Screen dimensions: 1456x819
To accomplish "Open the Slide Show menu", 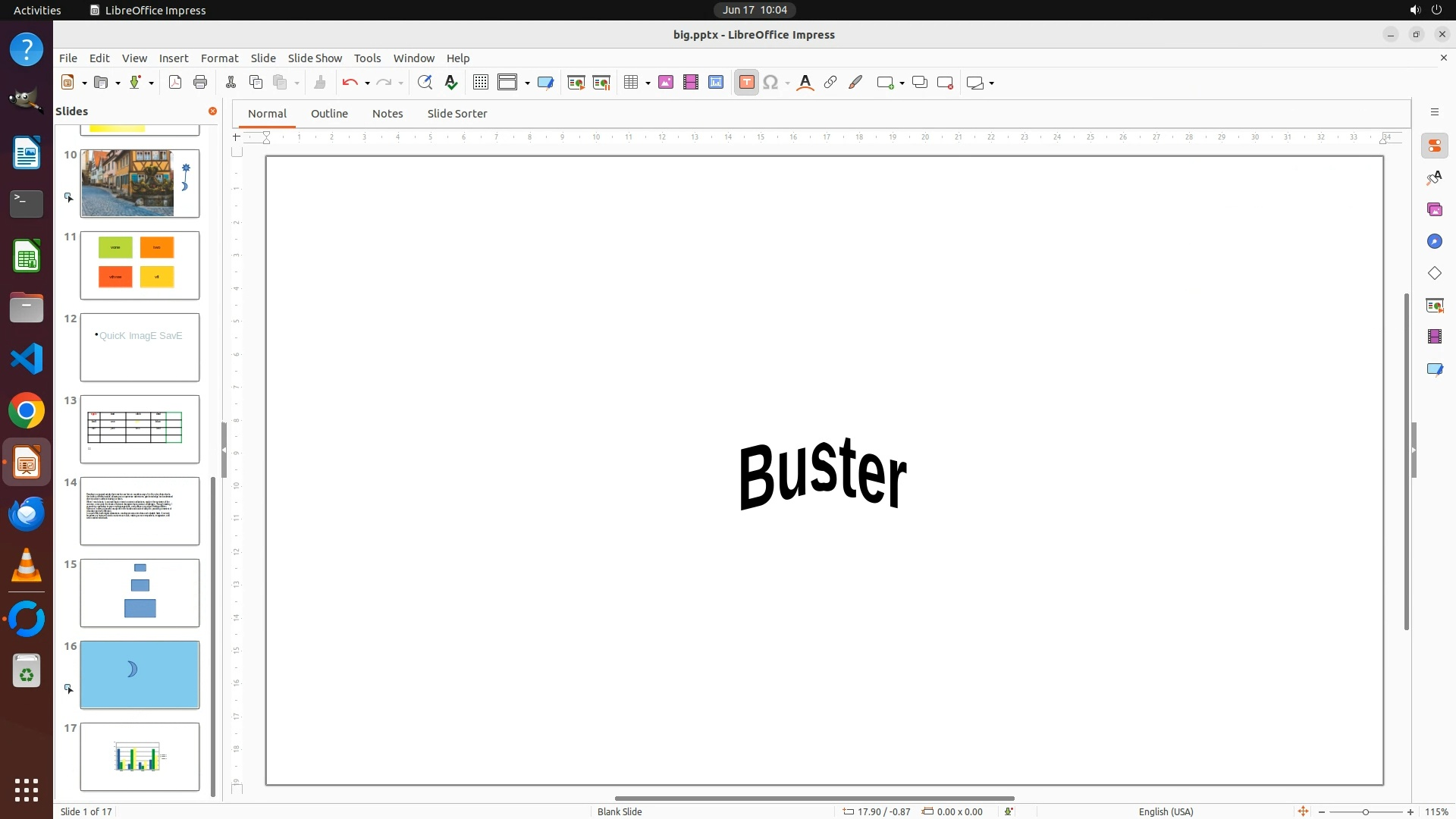I will tap(315, 58).
